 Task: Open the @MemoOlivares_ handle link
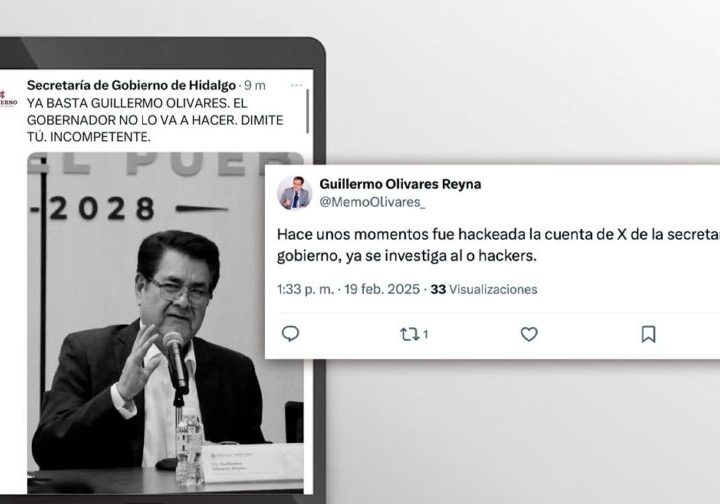pos(372,202)
